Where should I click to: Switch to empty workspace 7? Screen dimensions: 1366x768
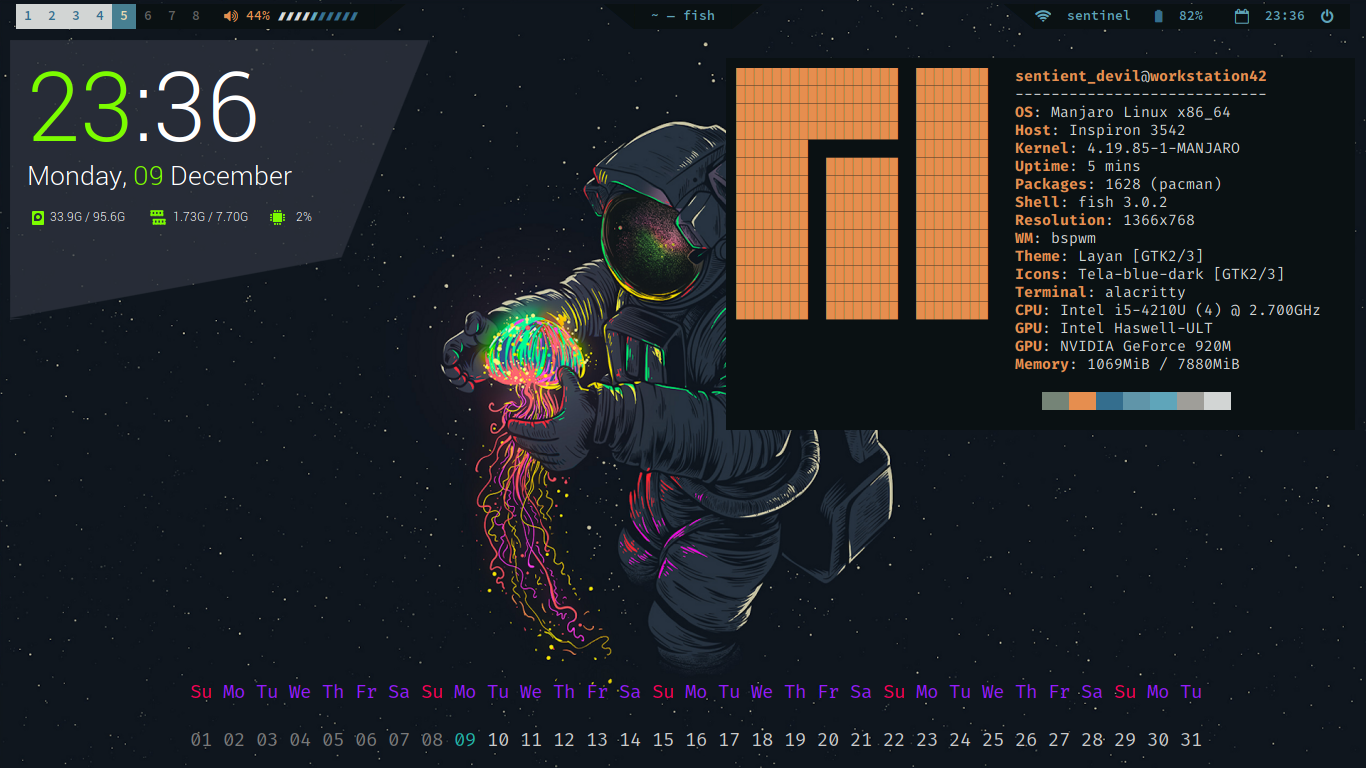pyautogui.click(x=172, y=16)
